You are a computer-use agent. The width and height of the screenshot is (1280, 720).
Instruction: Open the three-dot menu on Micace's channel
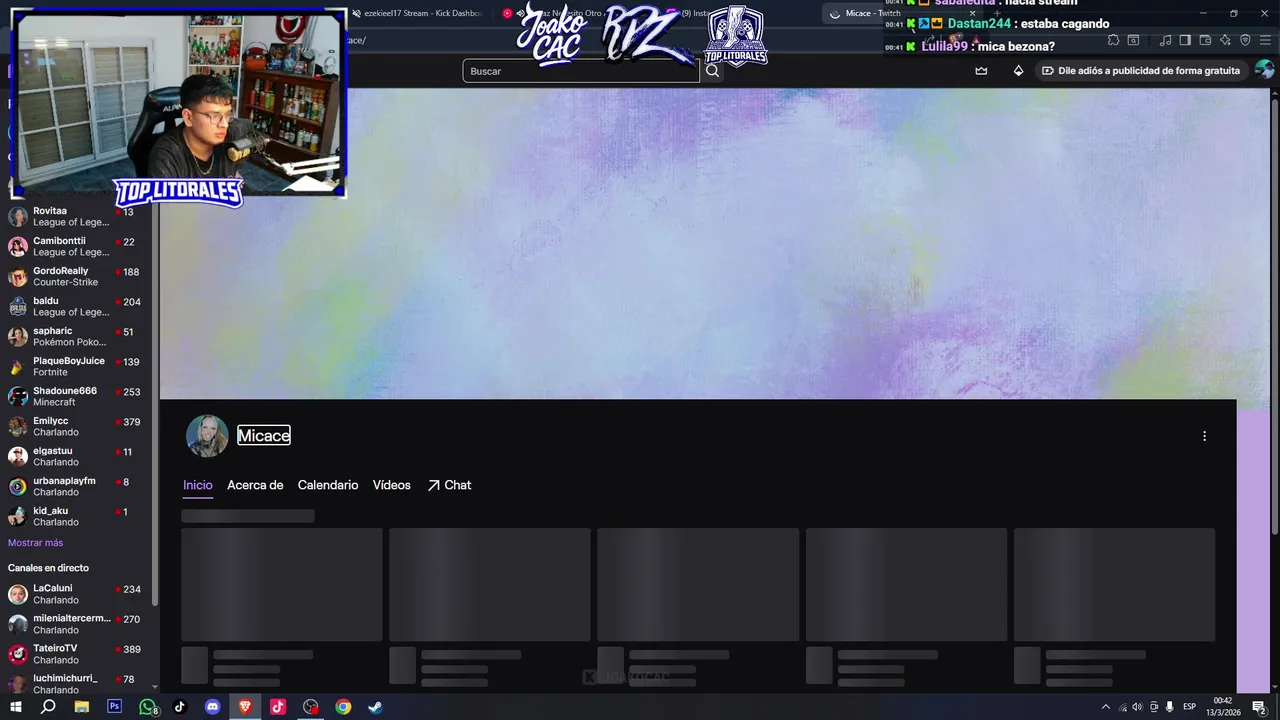[1204, 436]
